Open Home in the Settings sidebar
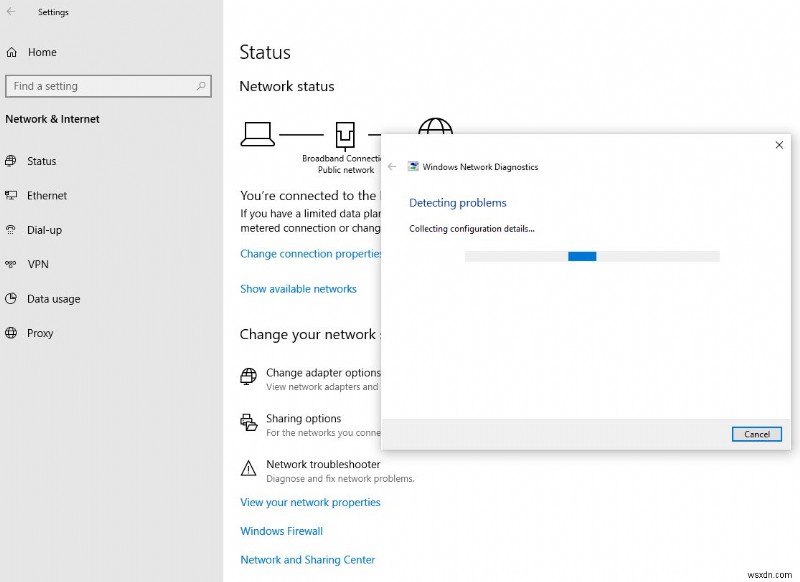 [x=40, y=51]
